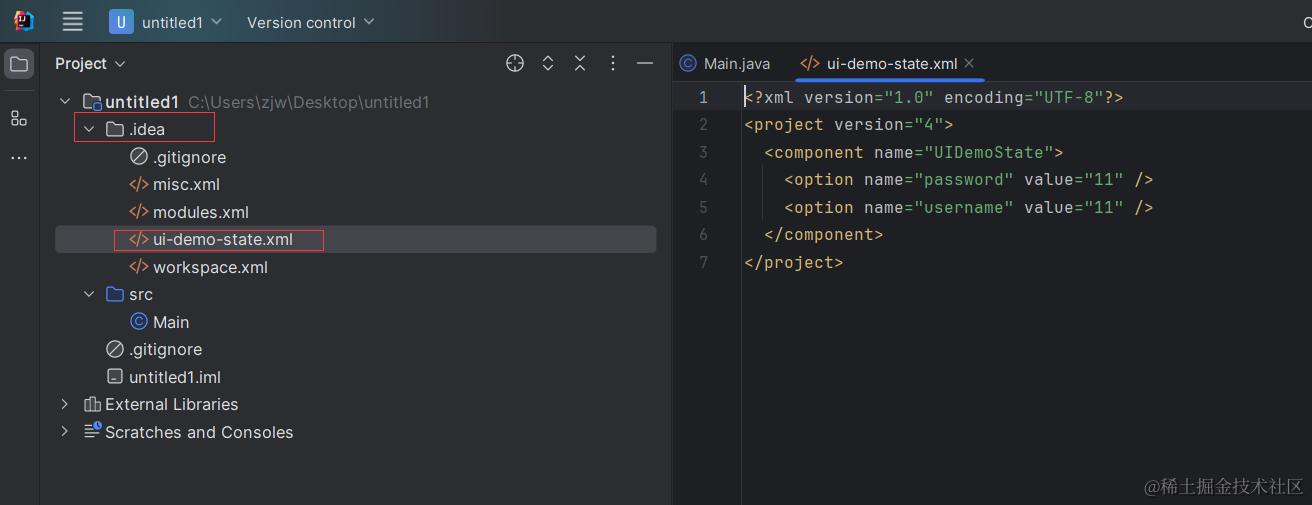Collapse the src folder
1312x505 pixels.
tap(89, 294)
